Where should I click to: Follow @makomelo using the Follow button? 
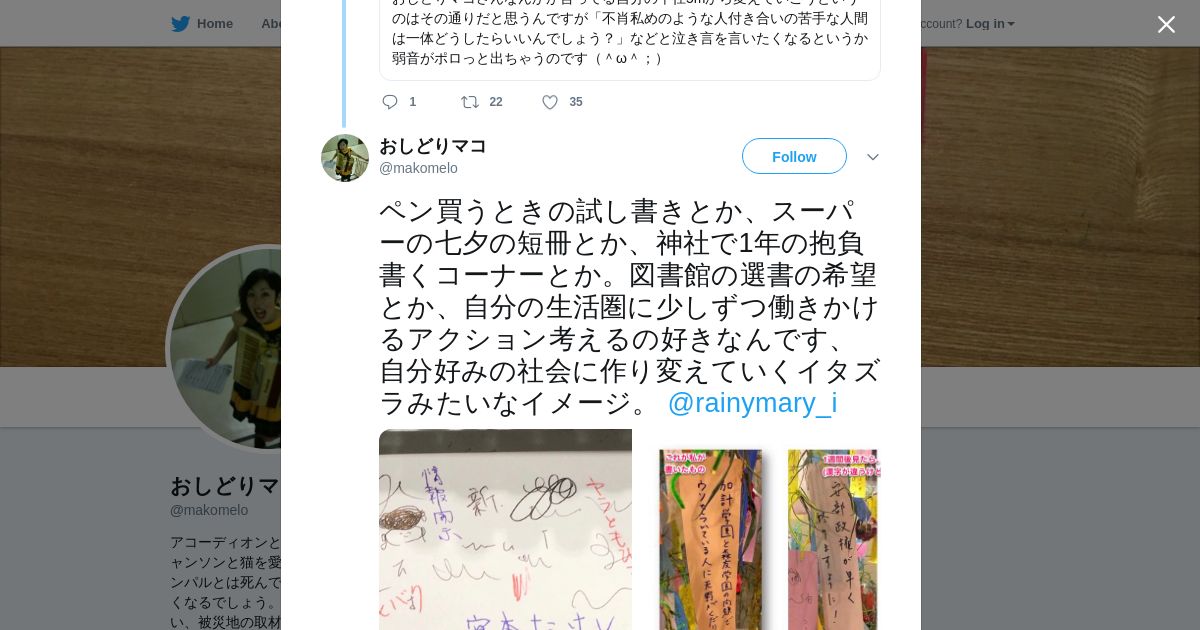coord(794,156)
